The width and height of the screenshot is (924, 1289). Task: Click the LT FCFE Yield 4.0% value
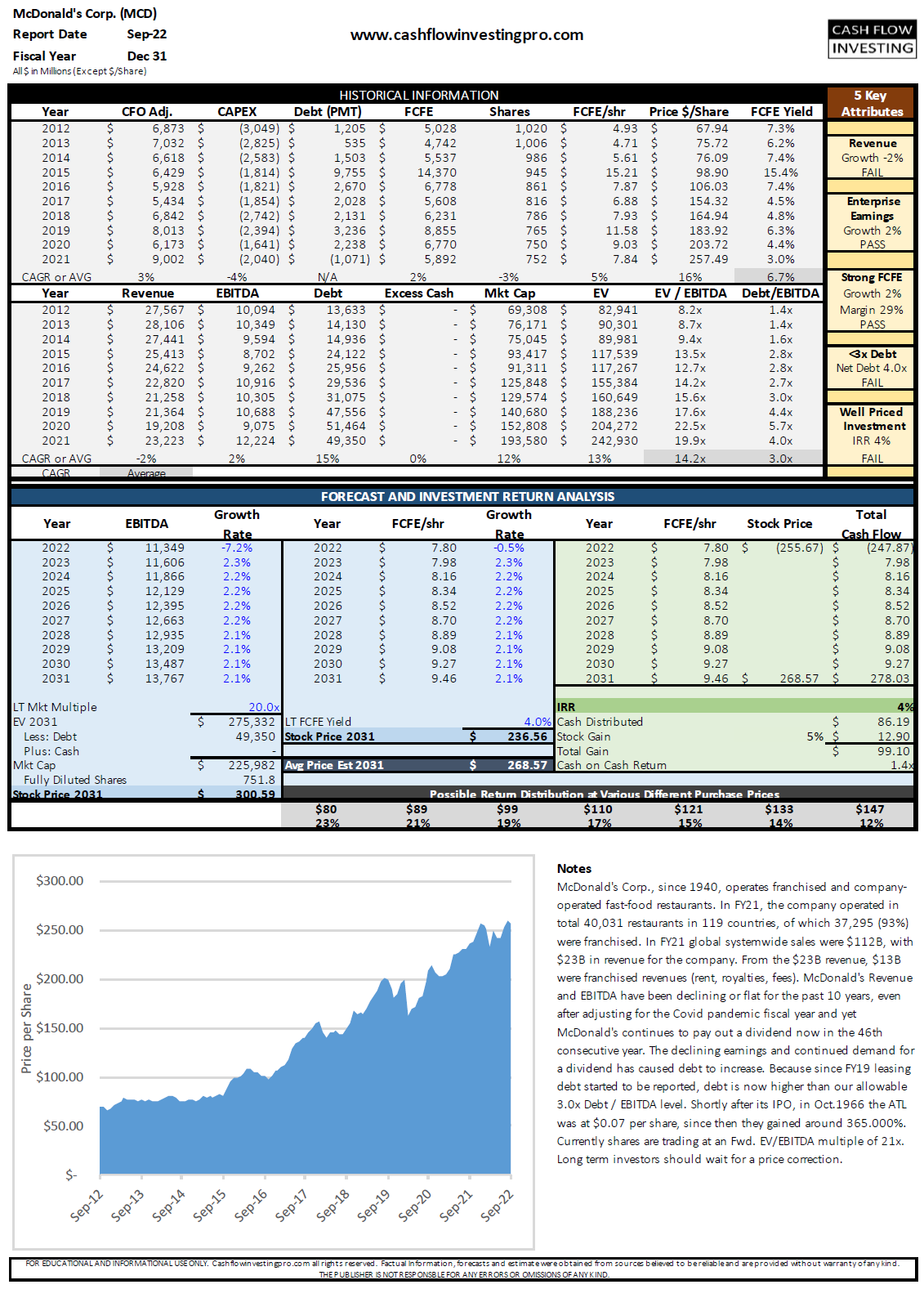click(x=537, y=722)
